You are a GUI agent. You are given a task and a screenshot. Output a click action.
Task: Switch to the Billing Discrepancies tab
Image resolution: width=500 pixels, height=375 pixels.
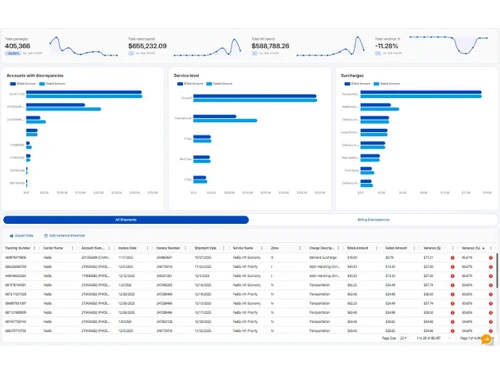click(373, 220)
